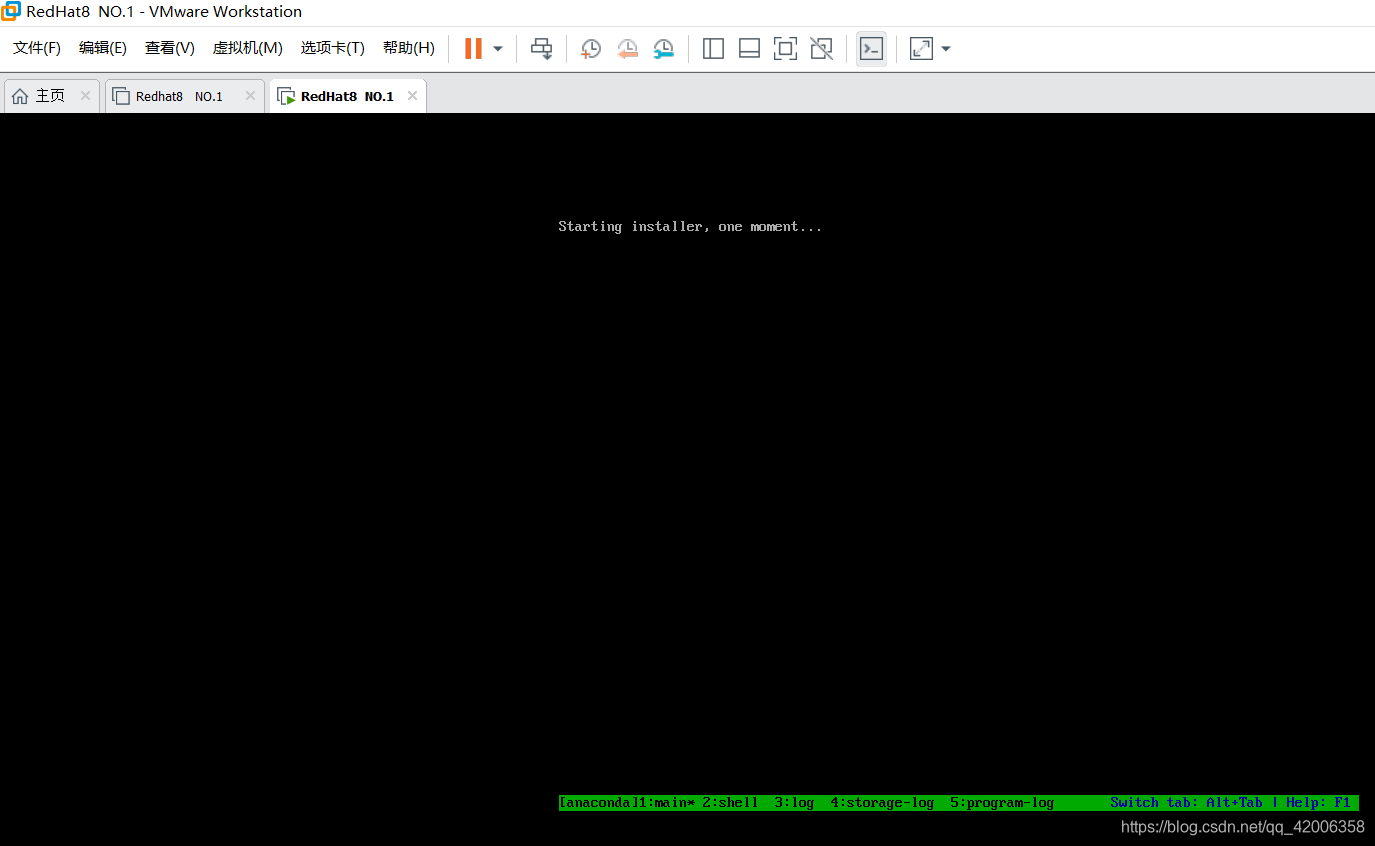Viewport: 1375px width, 846px height.
Task: Pause the virtual machine with the orange pause icon
Action: coord(473,48)
